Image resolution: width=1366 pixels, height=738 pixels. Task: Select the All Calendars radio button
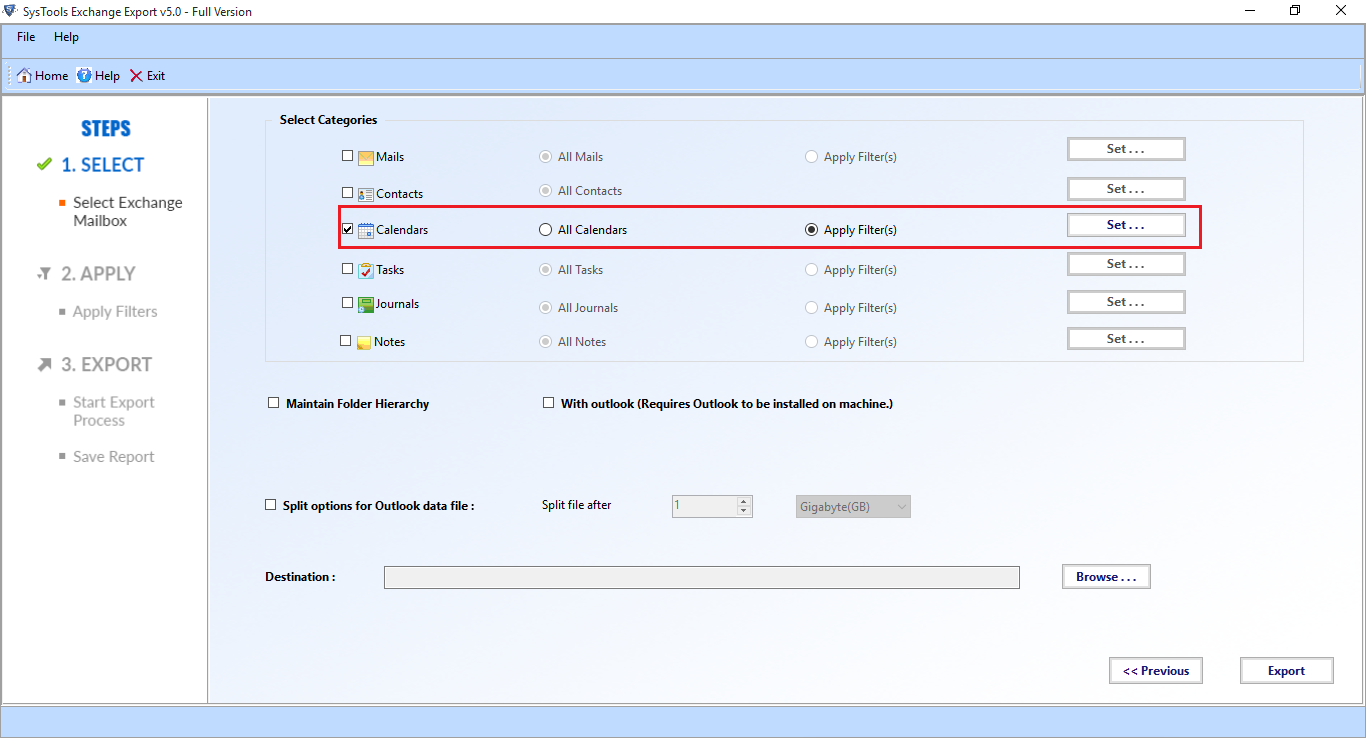click(x=545, y=230)
